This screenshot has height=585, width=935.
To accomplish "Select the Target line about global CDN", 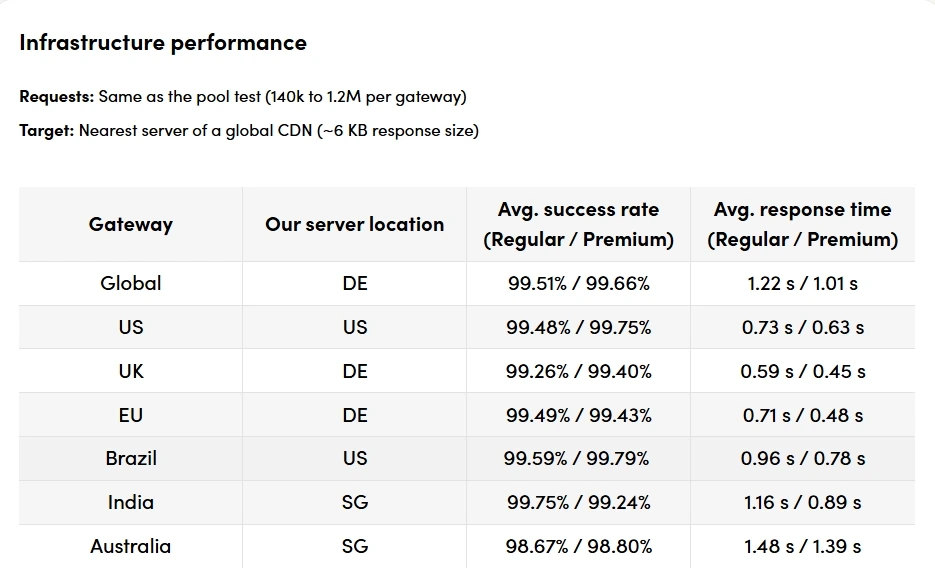I will 249,131.
